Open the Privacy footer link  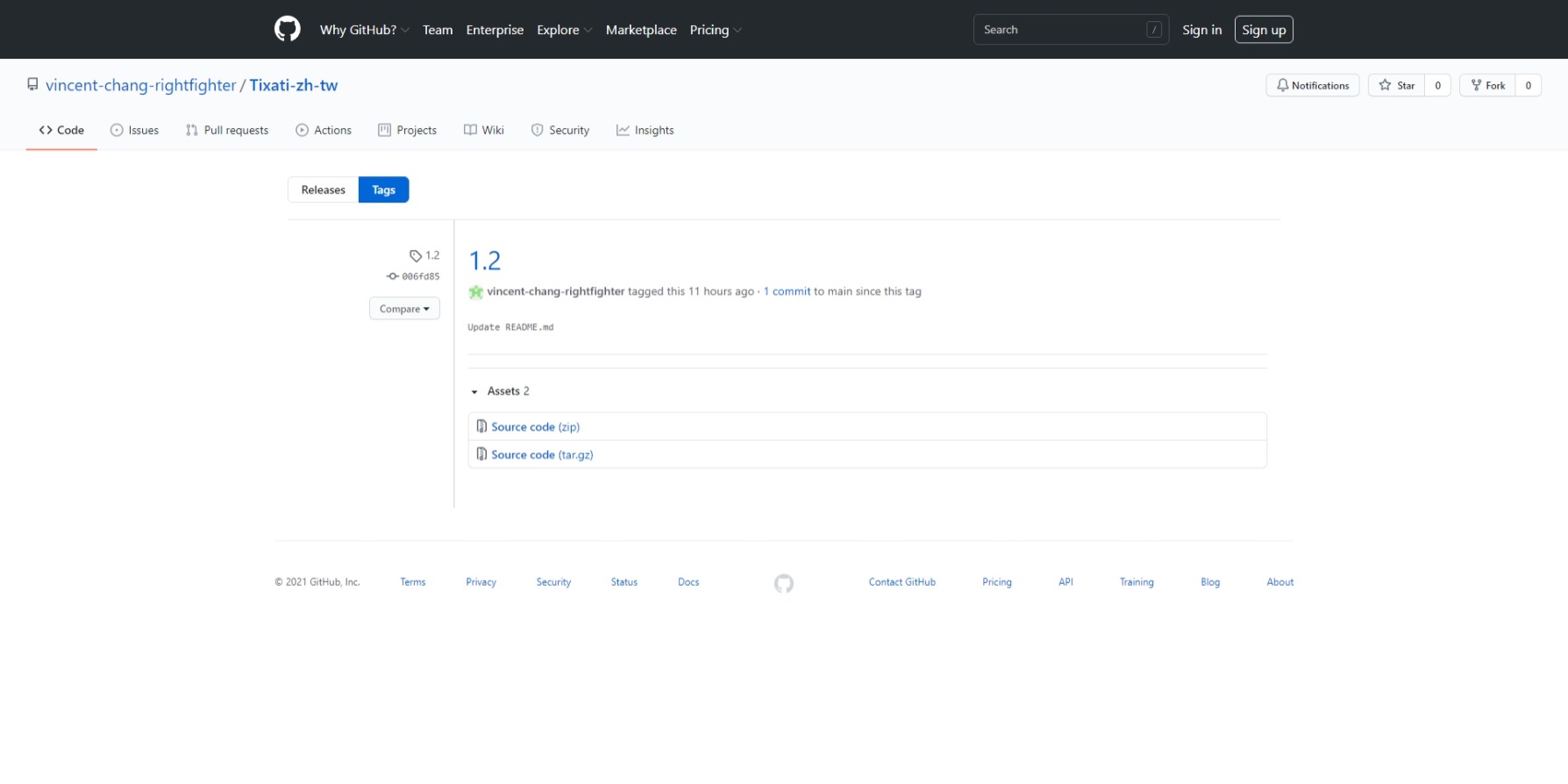(x=481, y=582)
